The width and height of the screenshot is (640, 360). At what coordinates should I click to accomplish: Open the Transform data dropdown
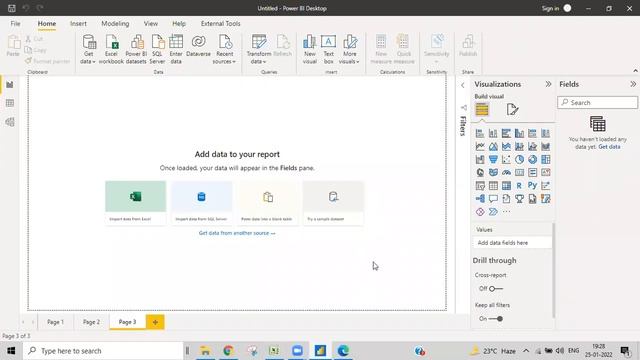click(x=259, y=49)
